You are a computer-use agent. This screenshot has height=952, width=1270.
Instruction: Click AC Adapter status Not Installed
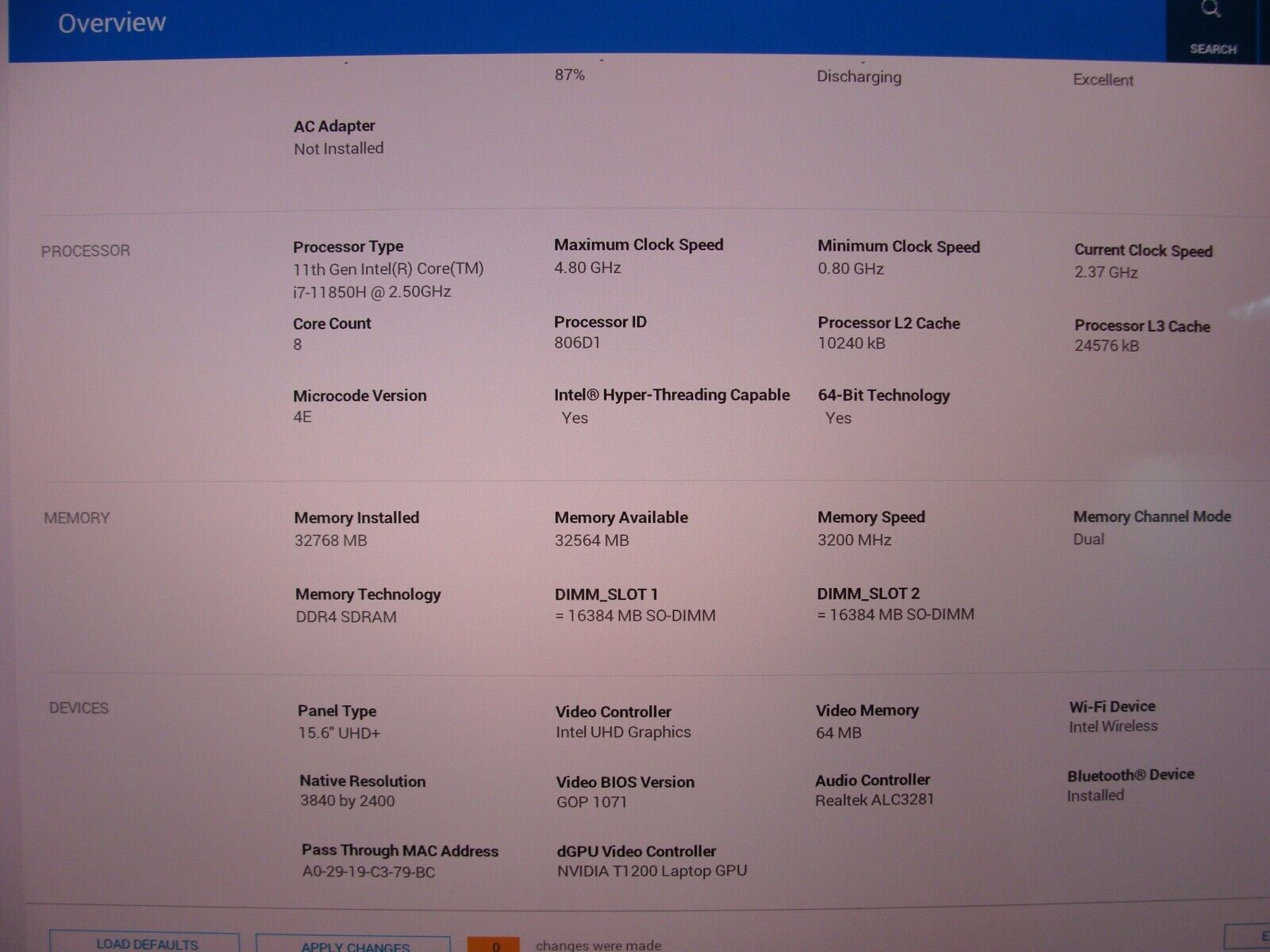(338, 148)
